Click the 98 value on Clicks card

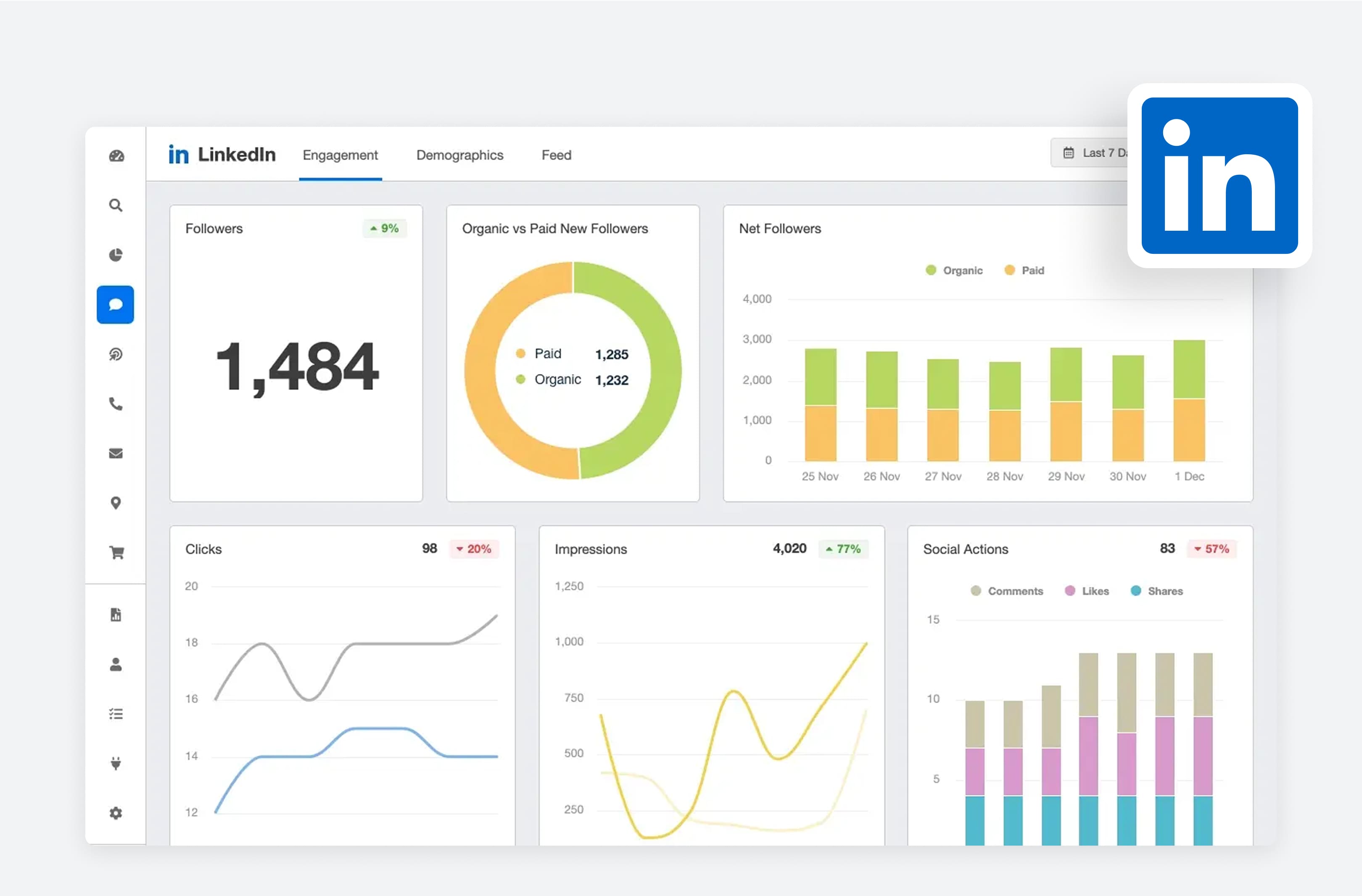pos(429,548)
